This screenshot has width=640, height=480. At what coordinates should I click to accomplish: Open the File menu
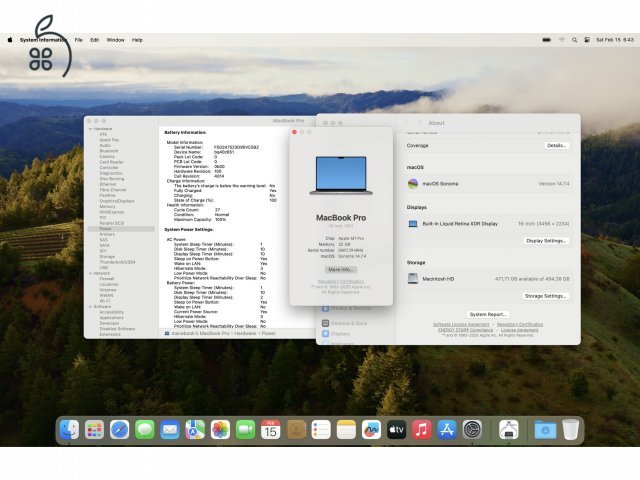[x=78, y=40]
